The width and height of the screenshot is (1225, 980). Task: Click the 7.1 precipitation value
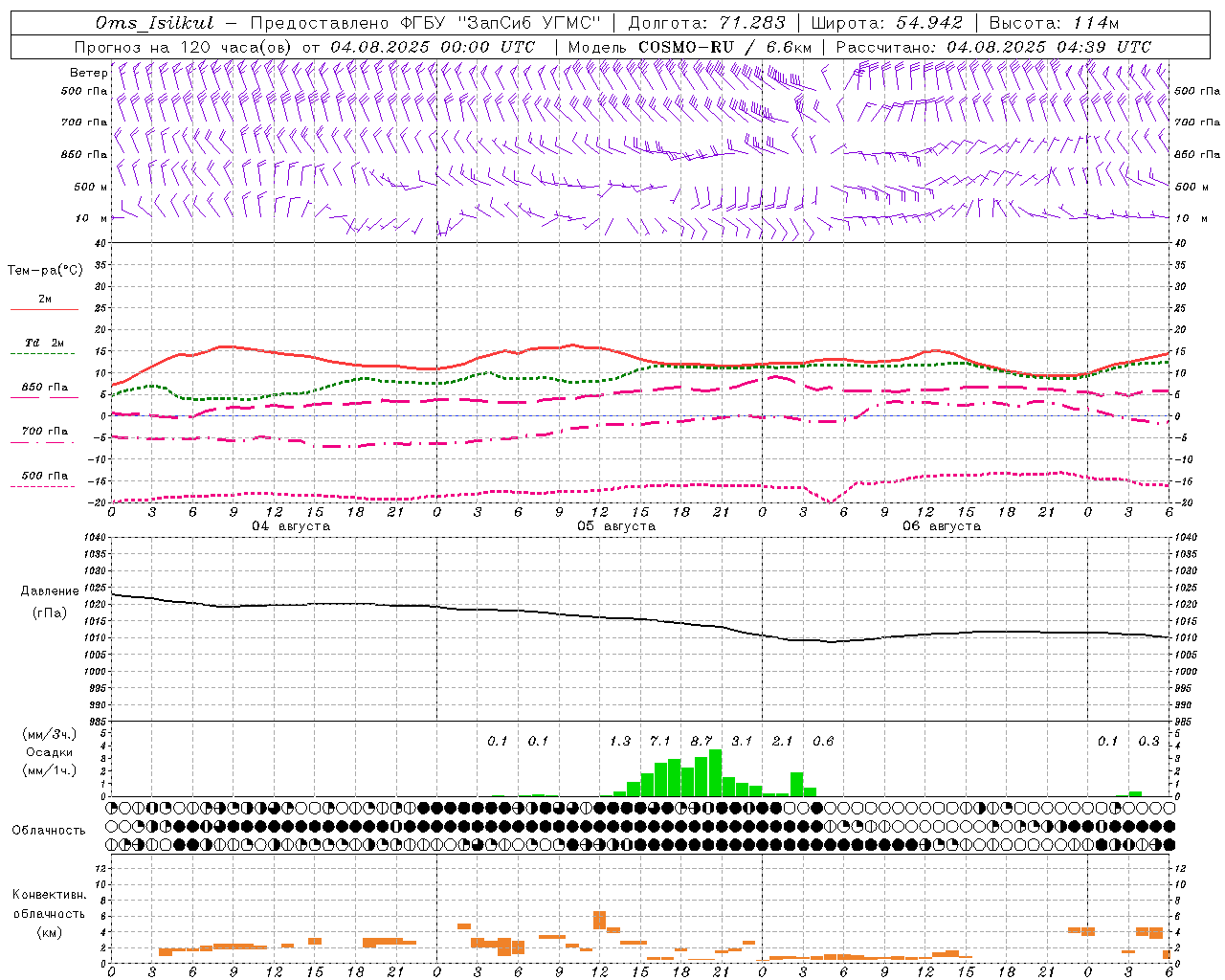(x=660, y=742)
